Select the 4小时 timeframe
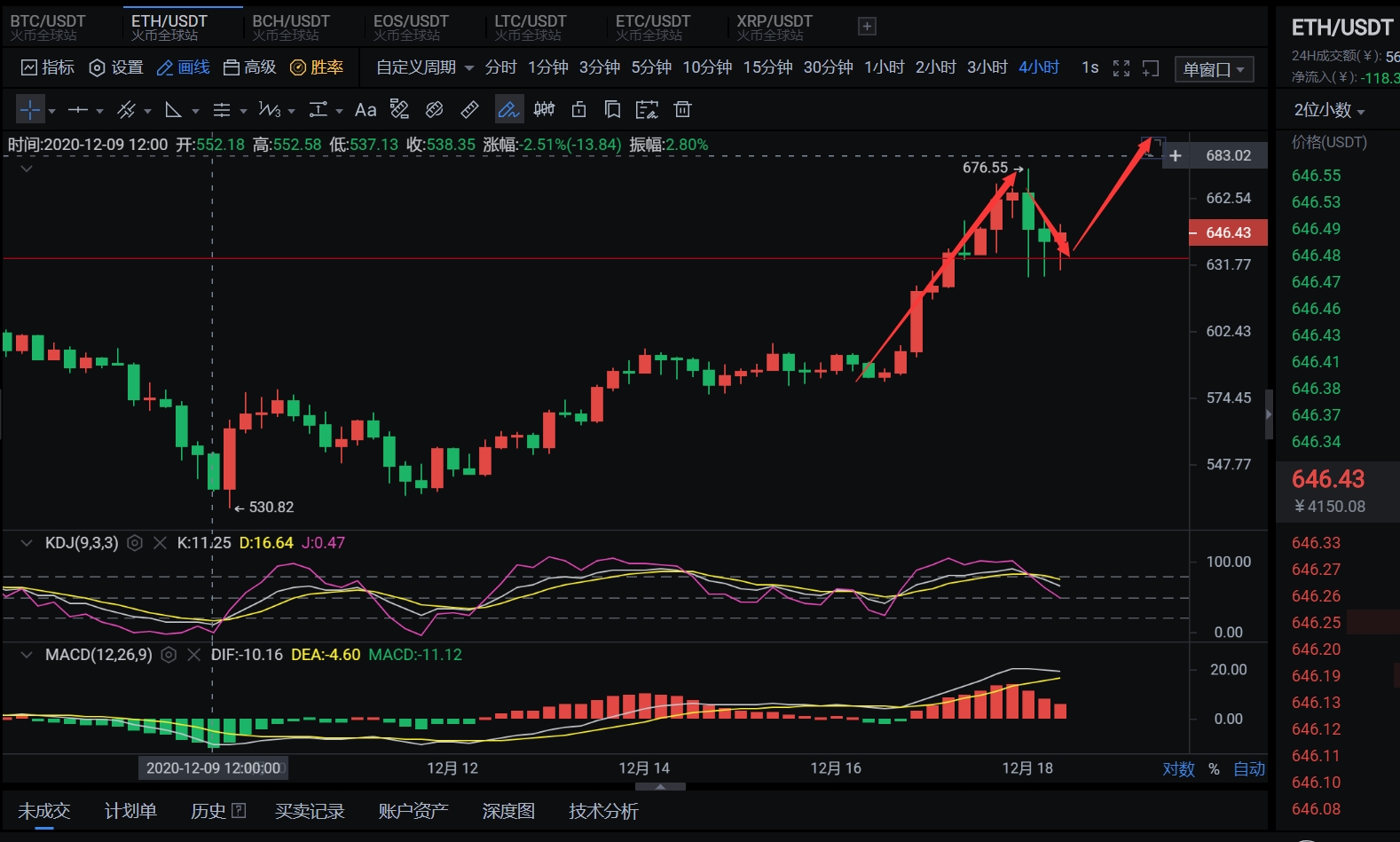1400x842 pixels. tap(1039, 67)
